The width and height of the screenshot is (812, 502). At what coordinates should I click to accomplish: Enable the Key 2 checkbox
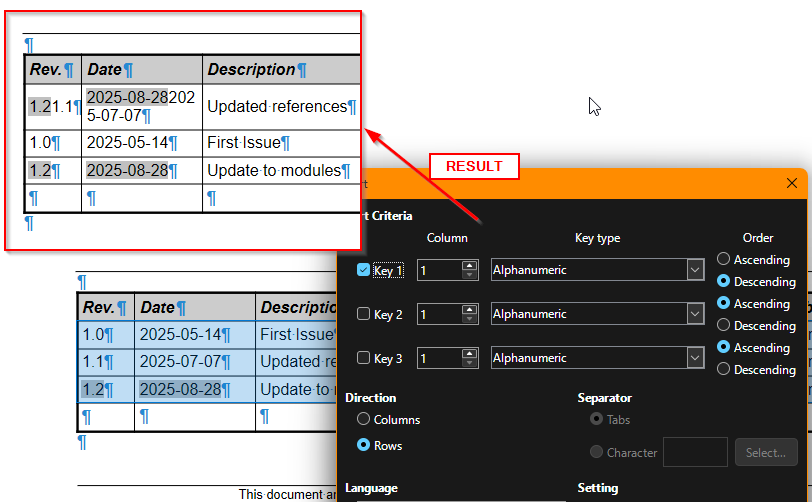(363, 314)
